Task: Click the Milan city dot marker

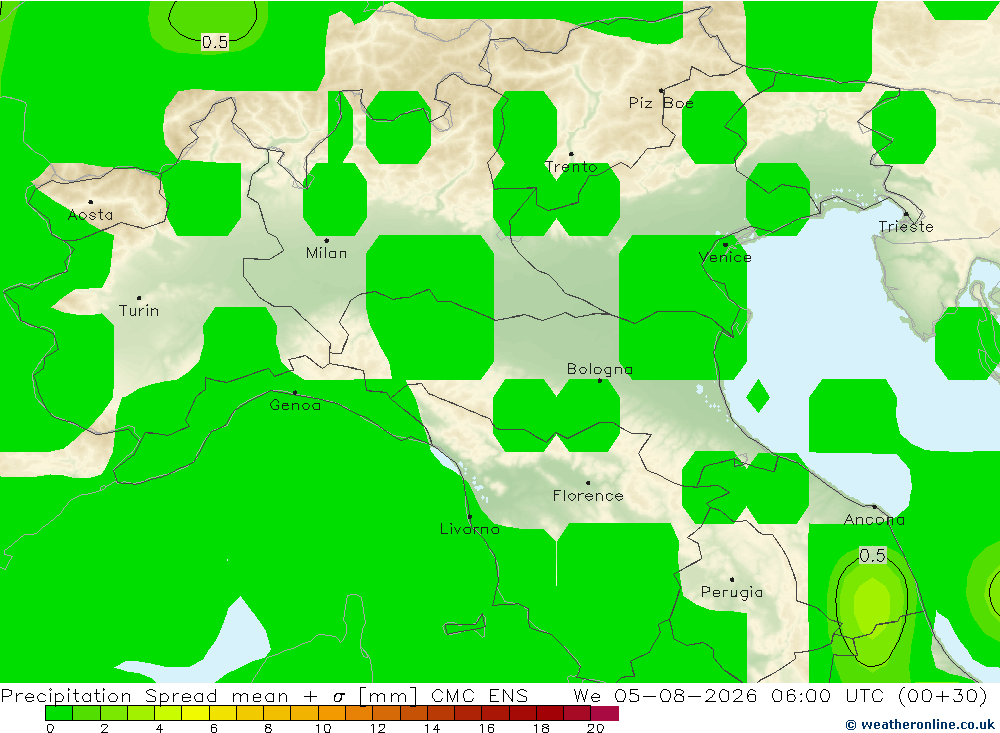Action: tap(327, 241)
